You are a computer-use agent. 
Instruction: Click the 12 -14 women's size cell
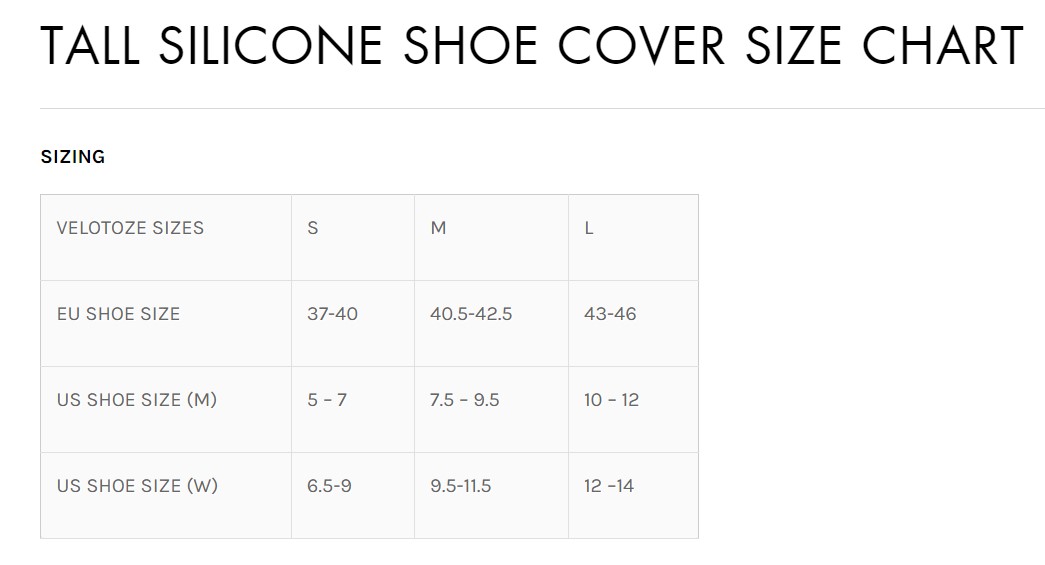tap(609, 486)
